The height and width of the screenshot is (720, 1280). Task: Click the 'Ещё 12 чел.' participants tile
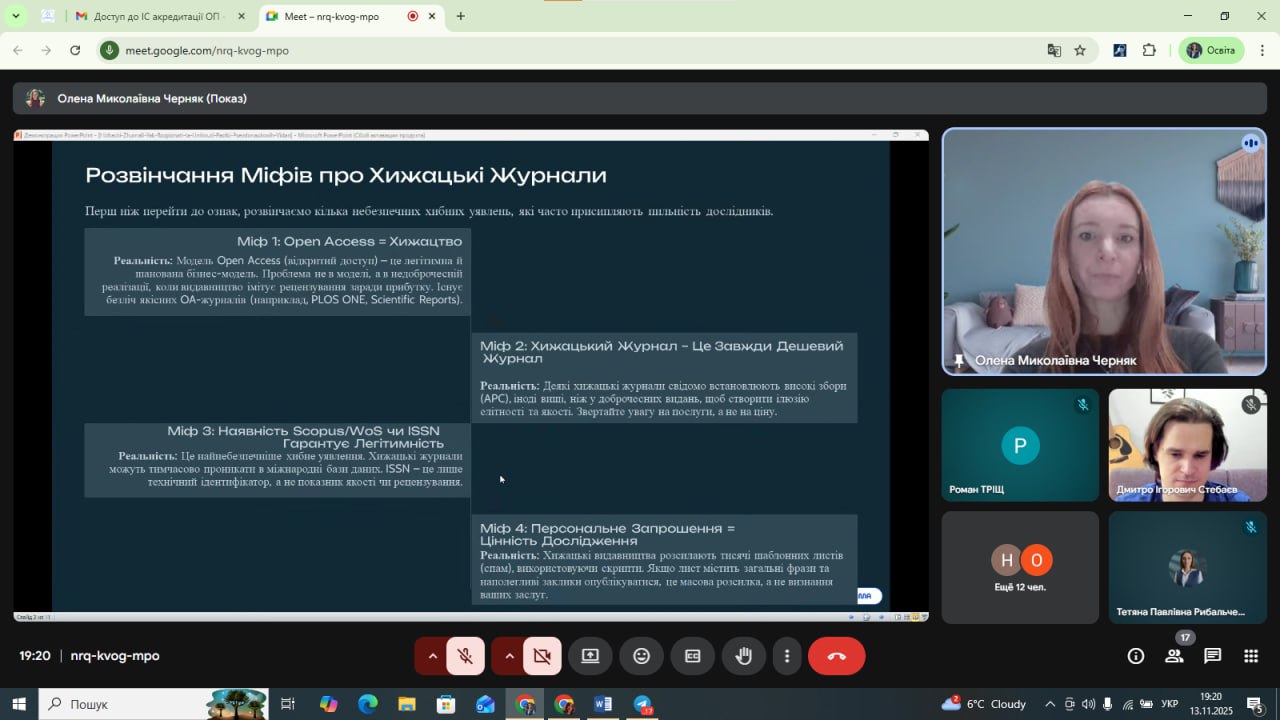tap(1020, 567)
